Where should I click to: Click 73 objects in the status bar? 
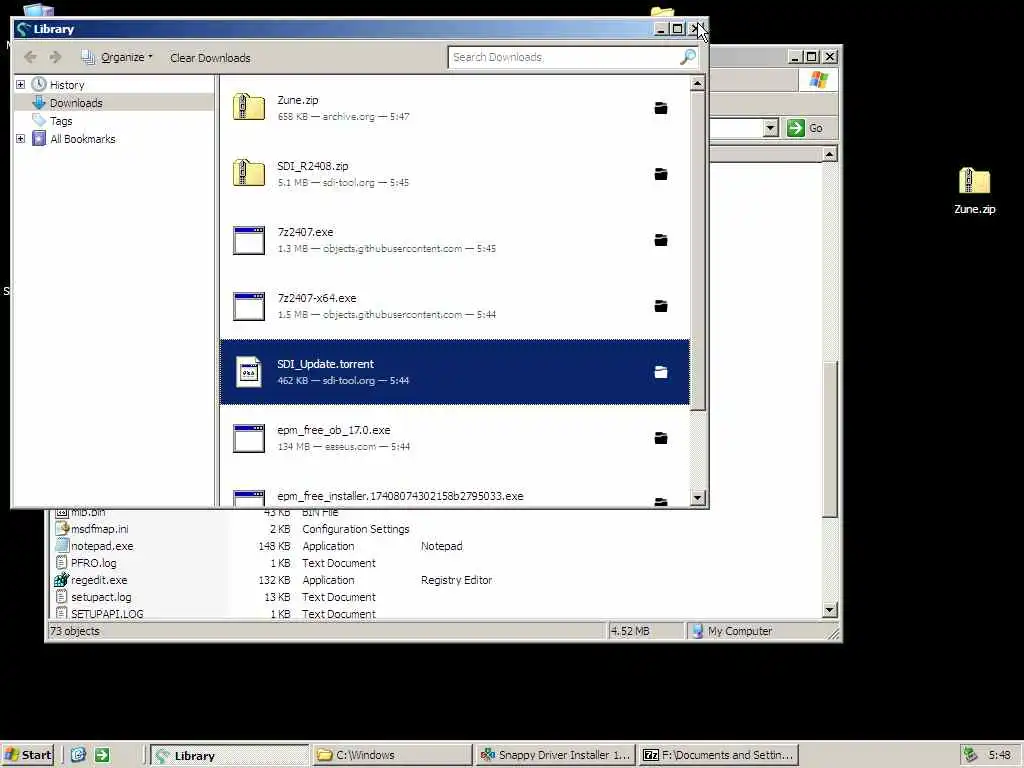[x=75, y=631]
